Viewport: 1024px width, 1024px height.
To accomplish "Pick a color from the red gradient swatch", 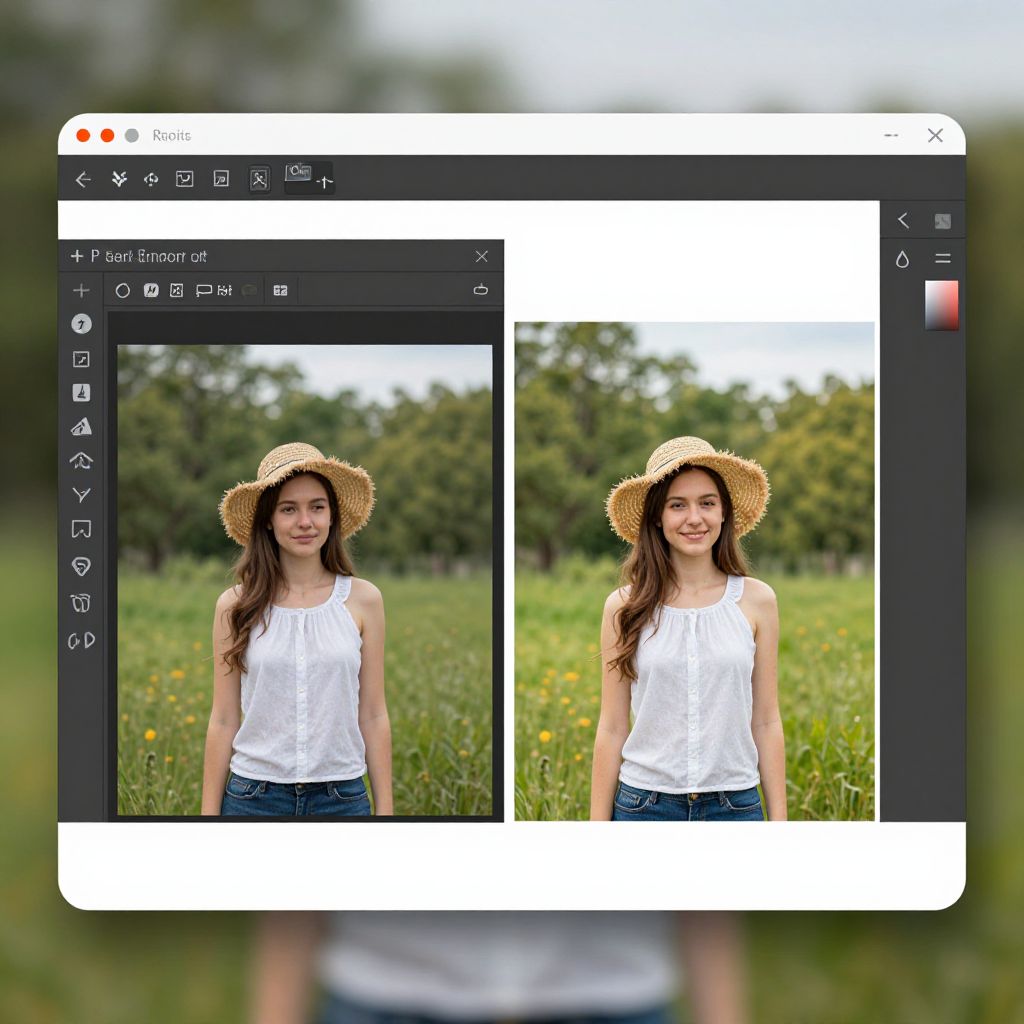I will point(941,305).
